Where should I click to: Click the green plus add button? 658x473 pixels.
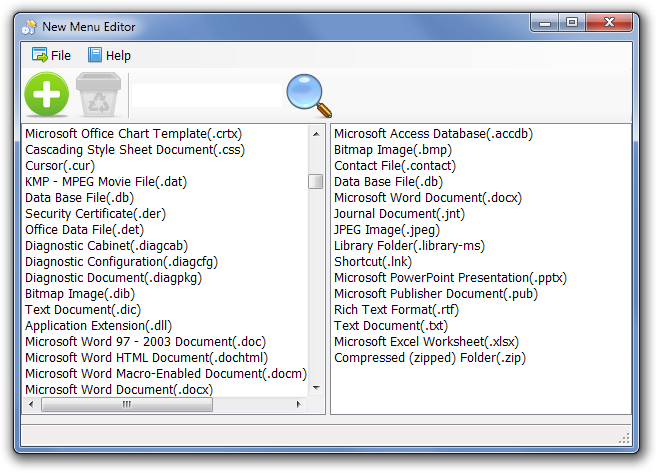[x=47, y=94]
